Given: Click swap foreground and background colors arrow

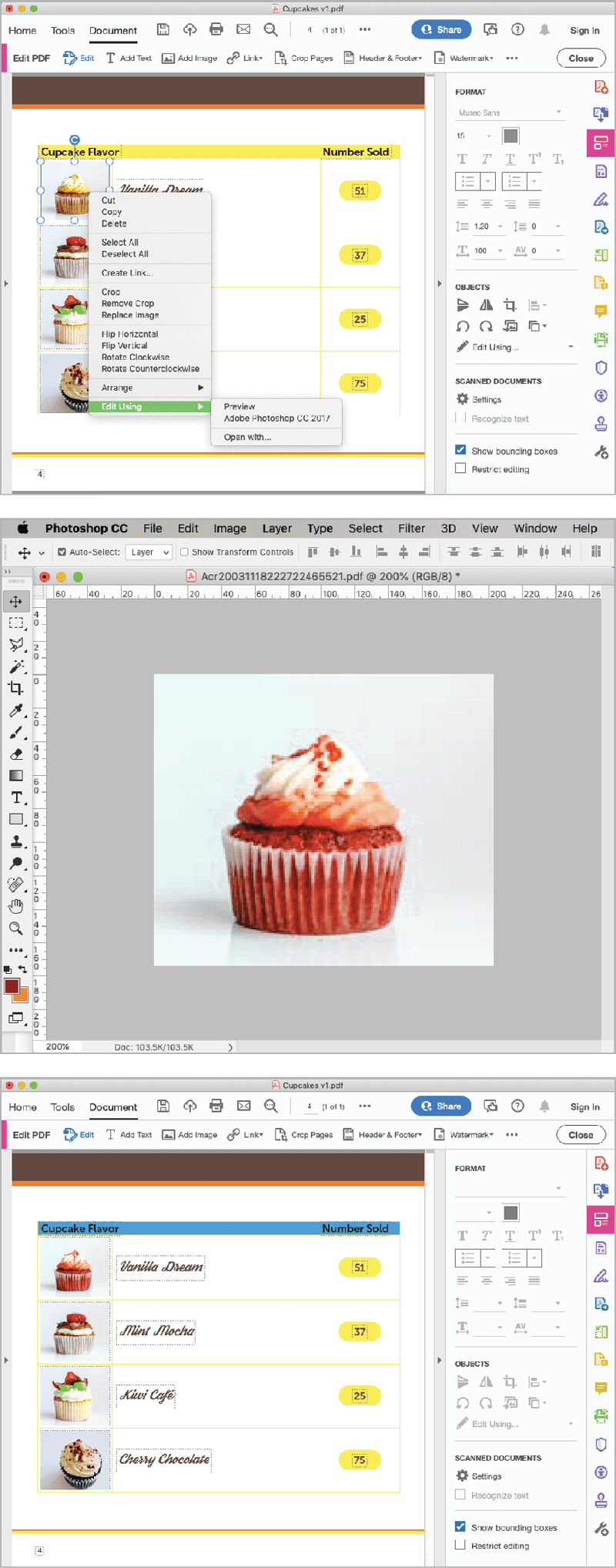Looking at the screenshot, I should pyautogui.click(x=22, y=969).
